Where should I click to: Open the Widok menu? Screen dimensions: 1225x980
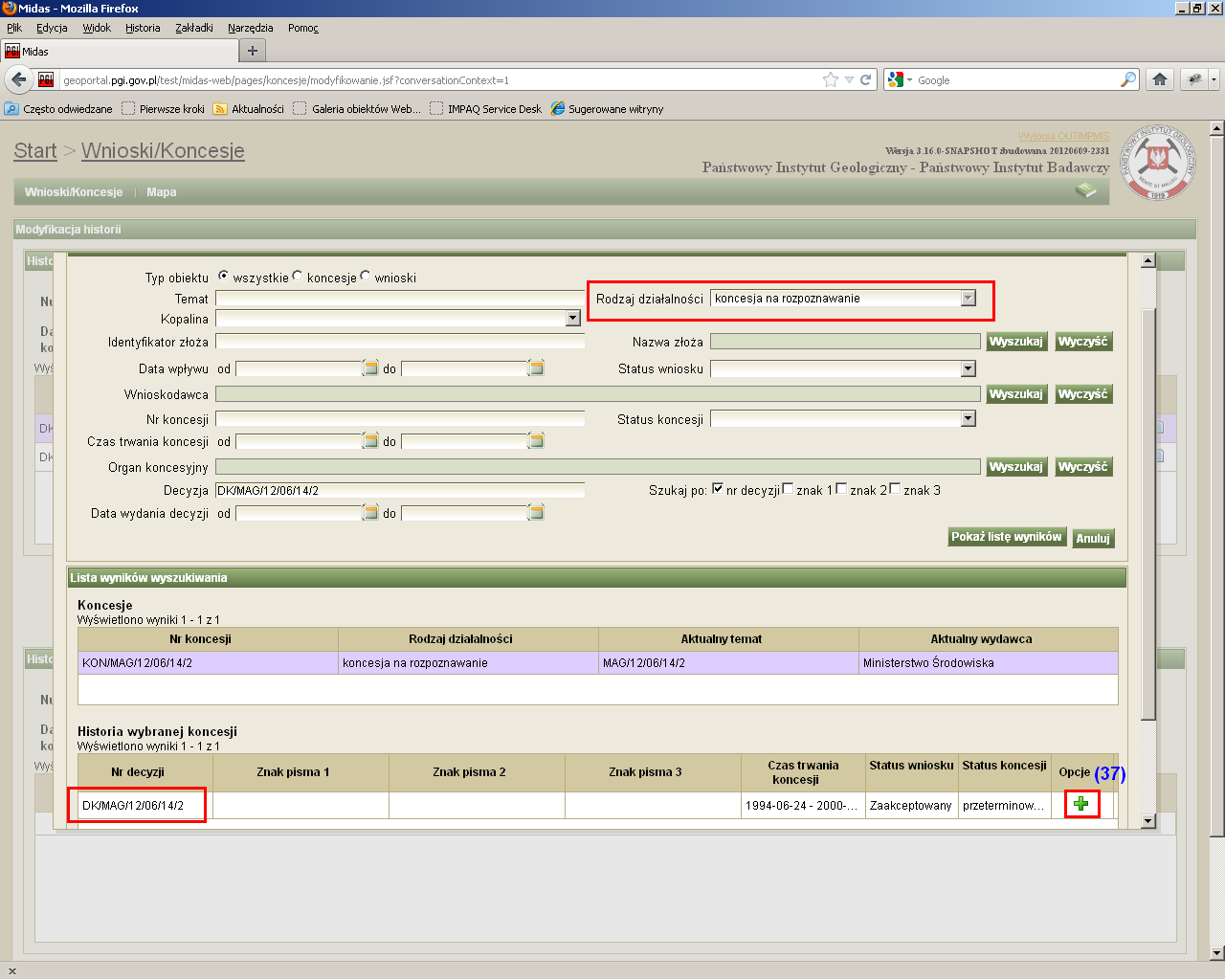click(97, 28)
